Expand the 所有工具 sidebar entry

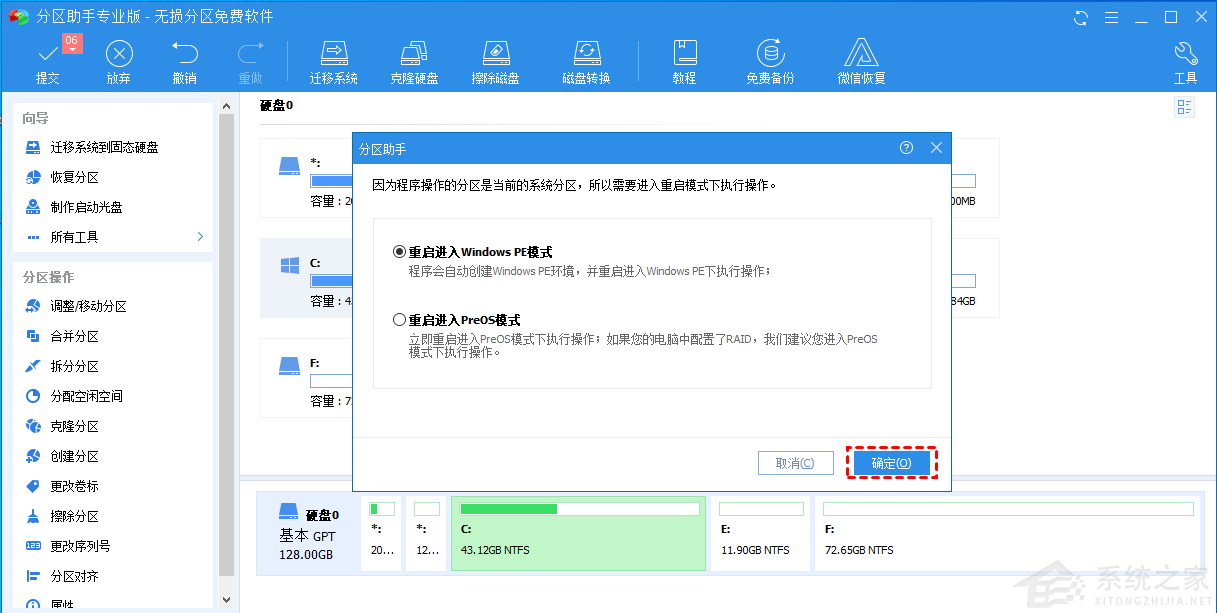pos(62,236)
